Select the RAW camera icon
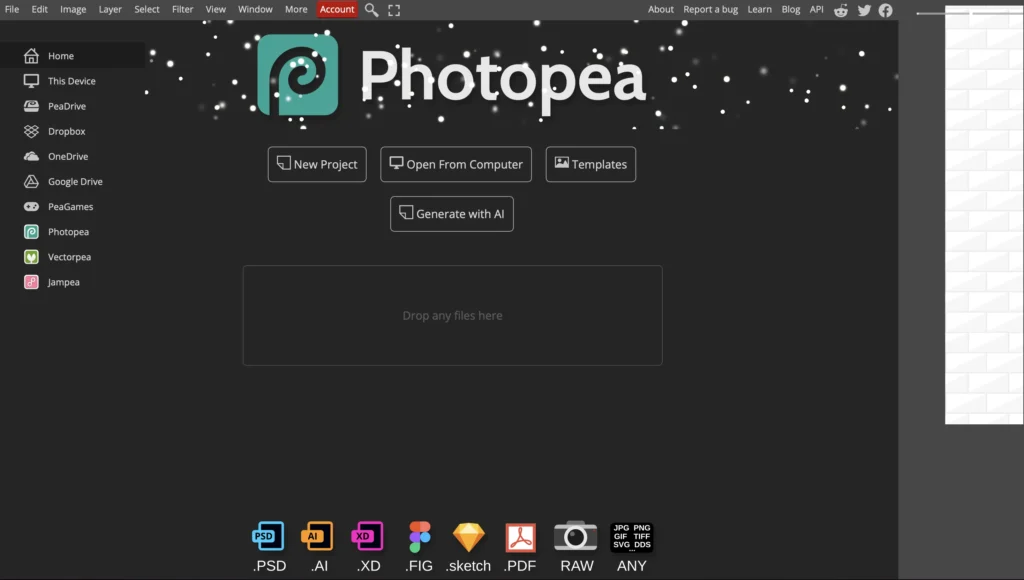1024x580 pixels. click(x=576, y=536)
